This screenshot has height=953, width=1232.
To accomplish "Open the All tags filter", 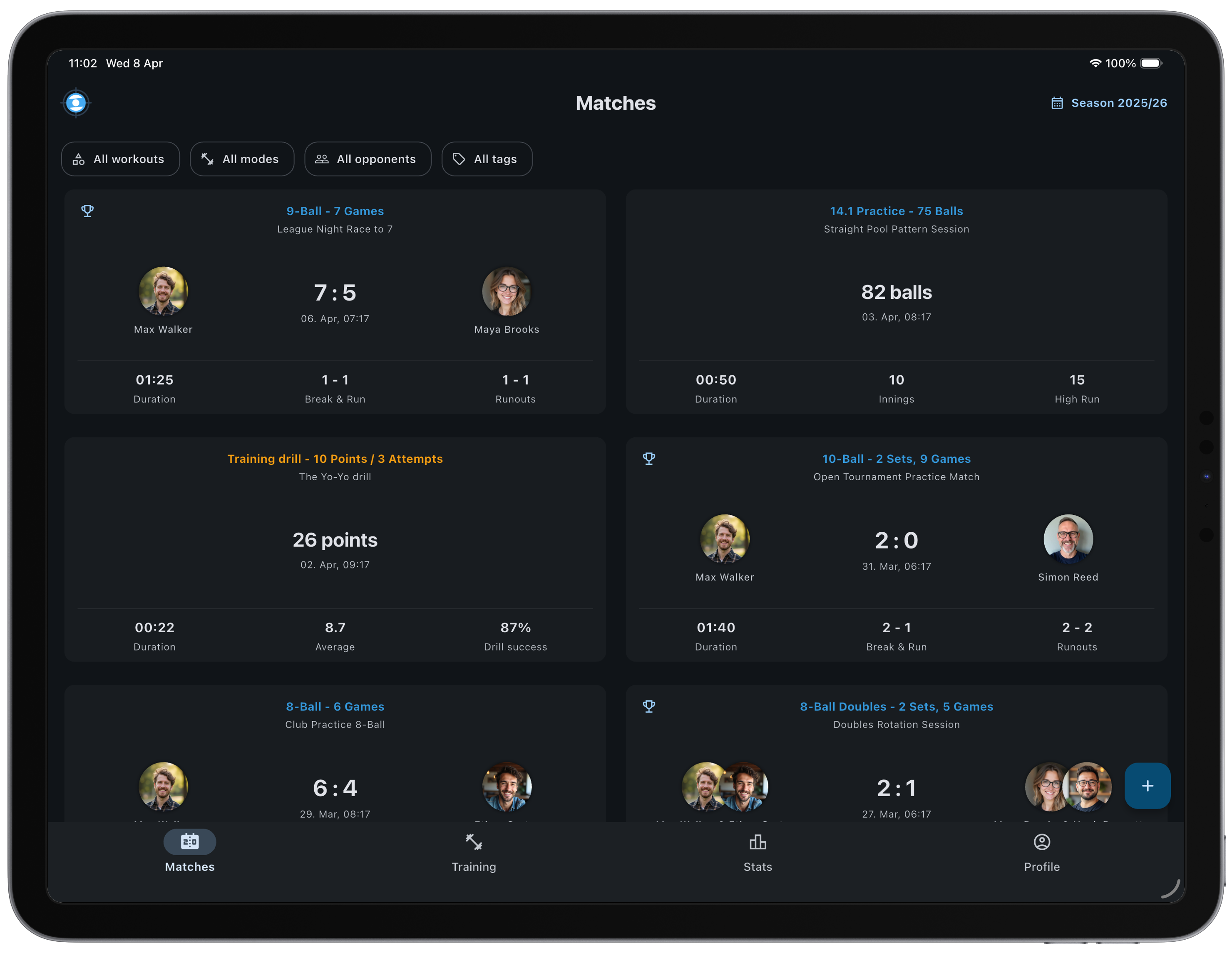I will click(x=487, y=159).
